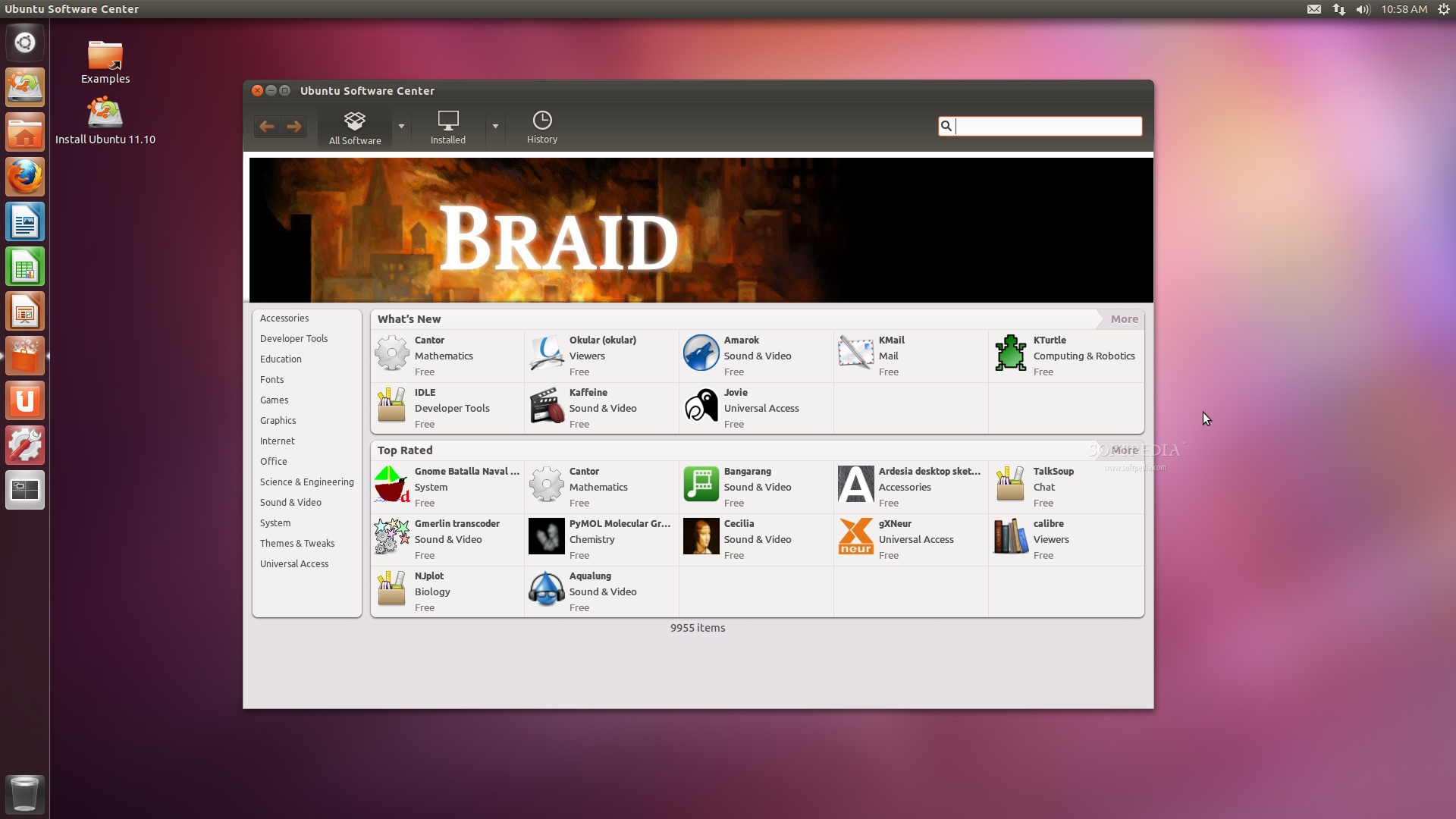The image size is (1456, 819).
Task: Select the Accessories category
Action: click(x=284, y=318)
